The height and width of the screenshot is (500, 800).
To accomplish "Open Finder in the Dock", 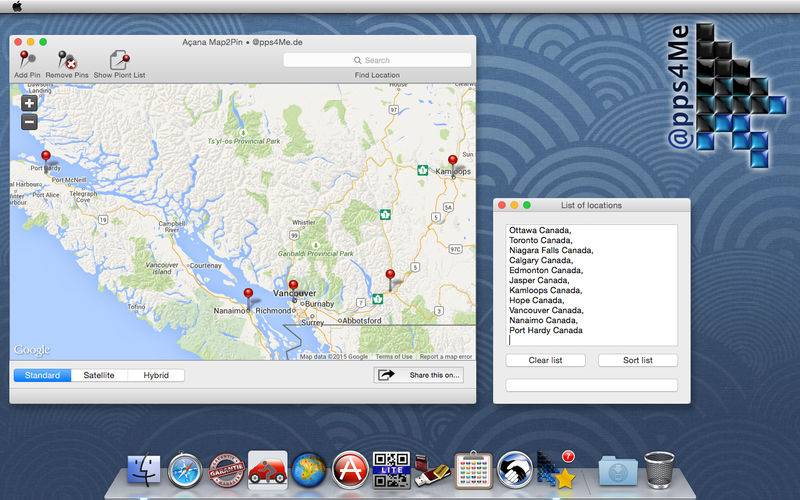I will pyautogui.click(x=143, y=470).
